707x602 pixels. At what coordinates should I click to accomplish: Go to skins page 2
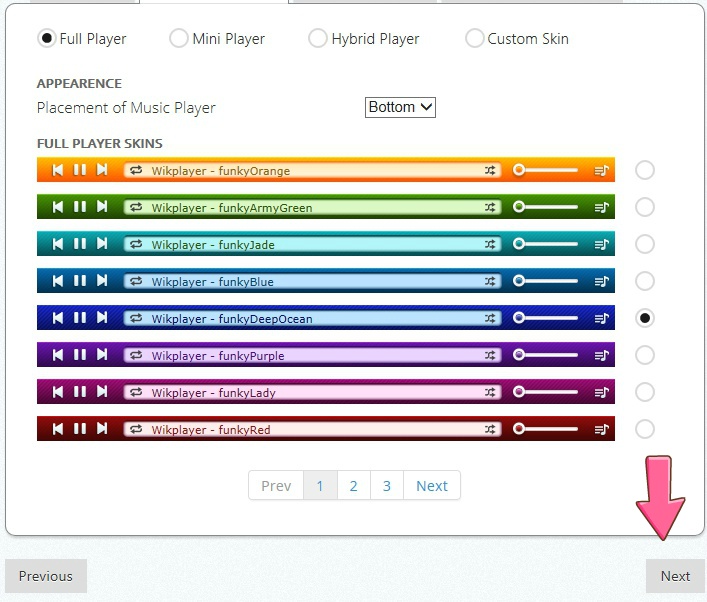click(x=354, y=485)
